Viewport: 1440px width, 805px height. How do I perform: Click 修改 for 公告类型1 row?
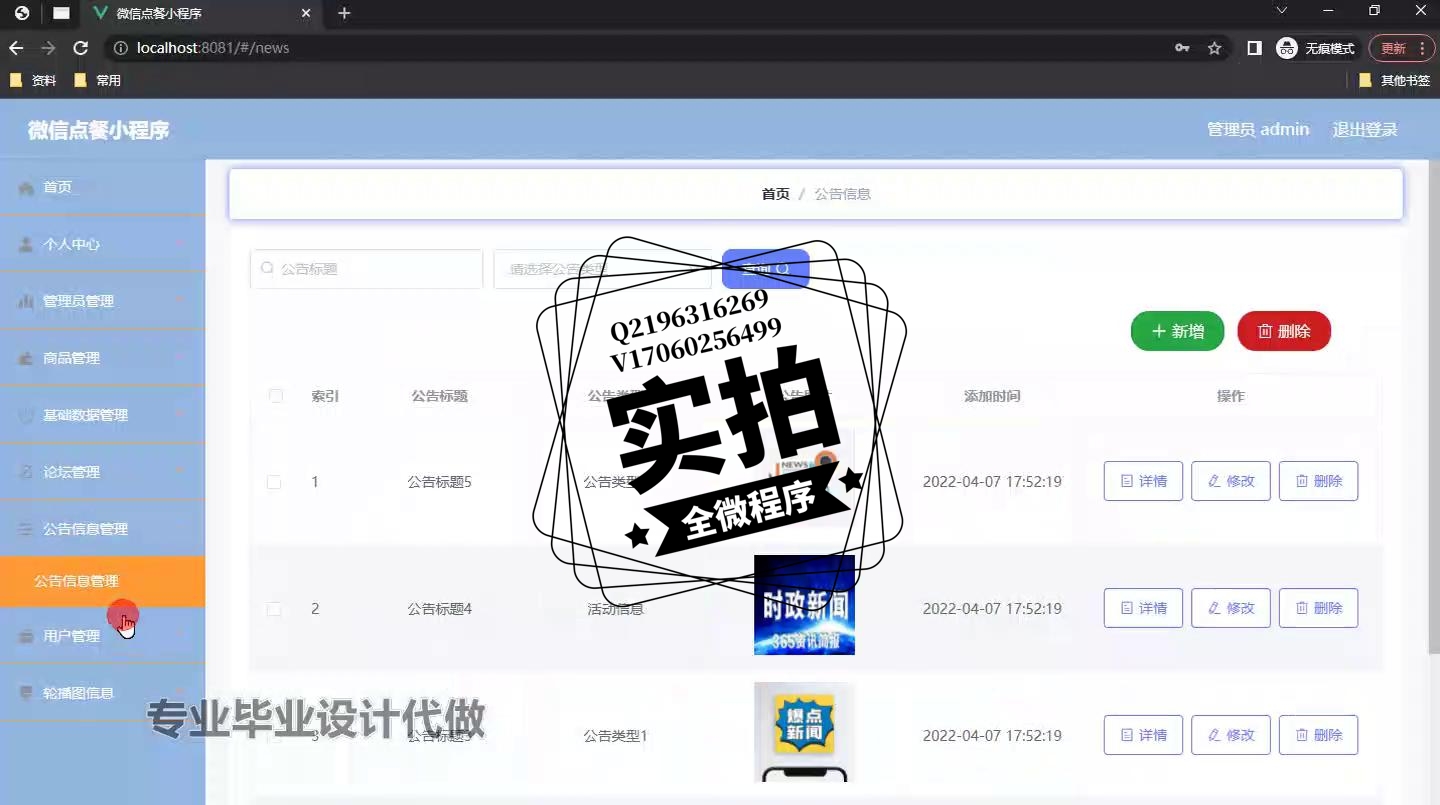1231,735
